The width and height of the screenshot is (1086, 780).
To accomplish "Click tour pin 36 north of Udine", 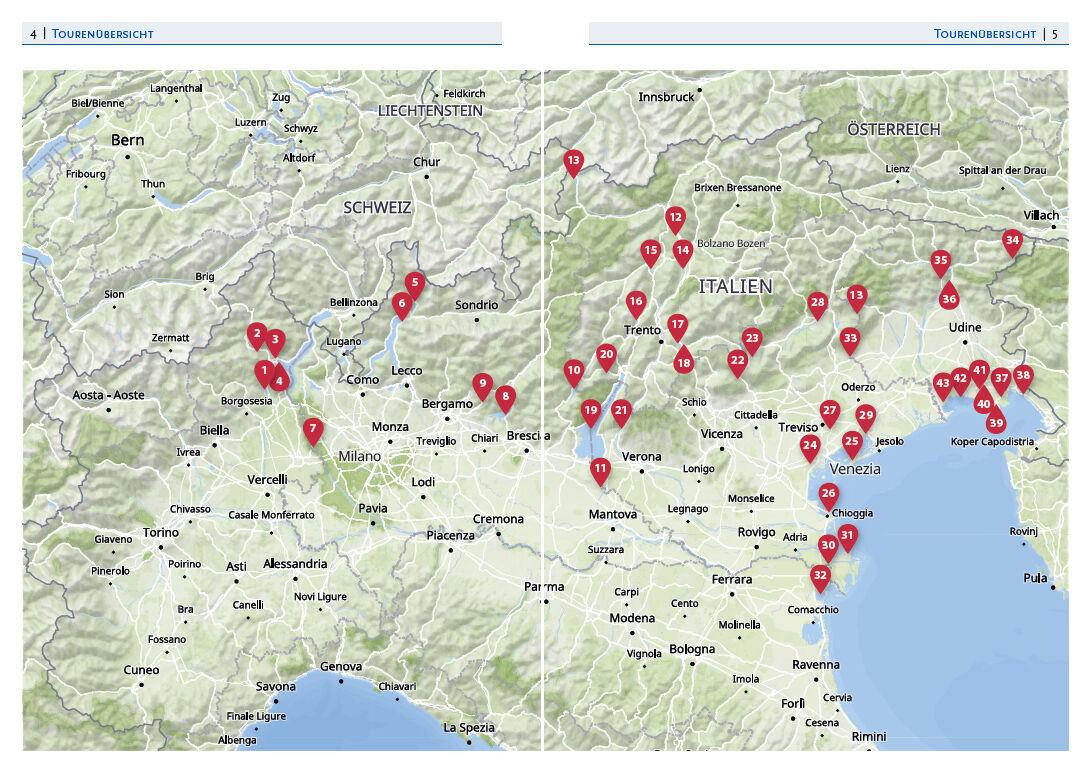I will coord(949,298).
